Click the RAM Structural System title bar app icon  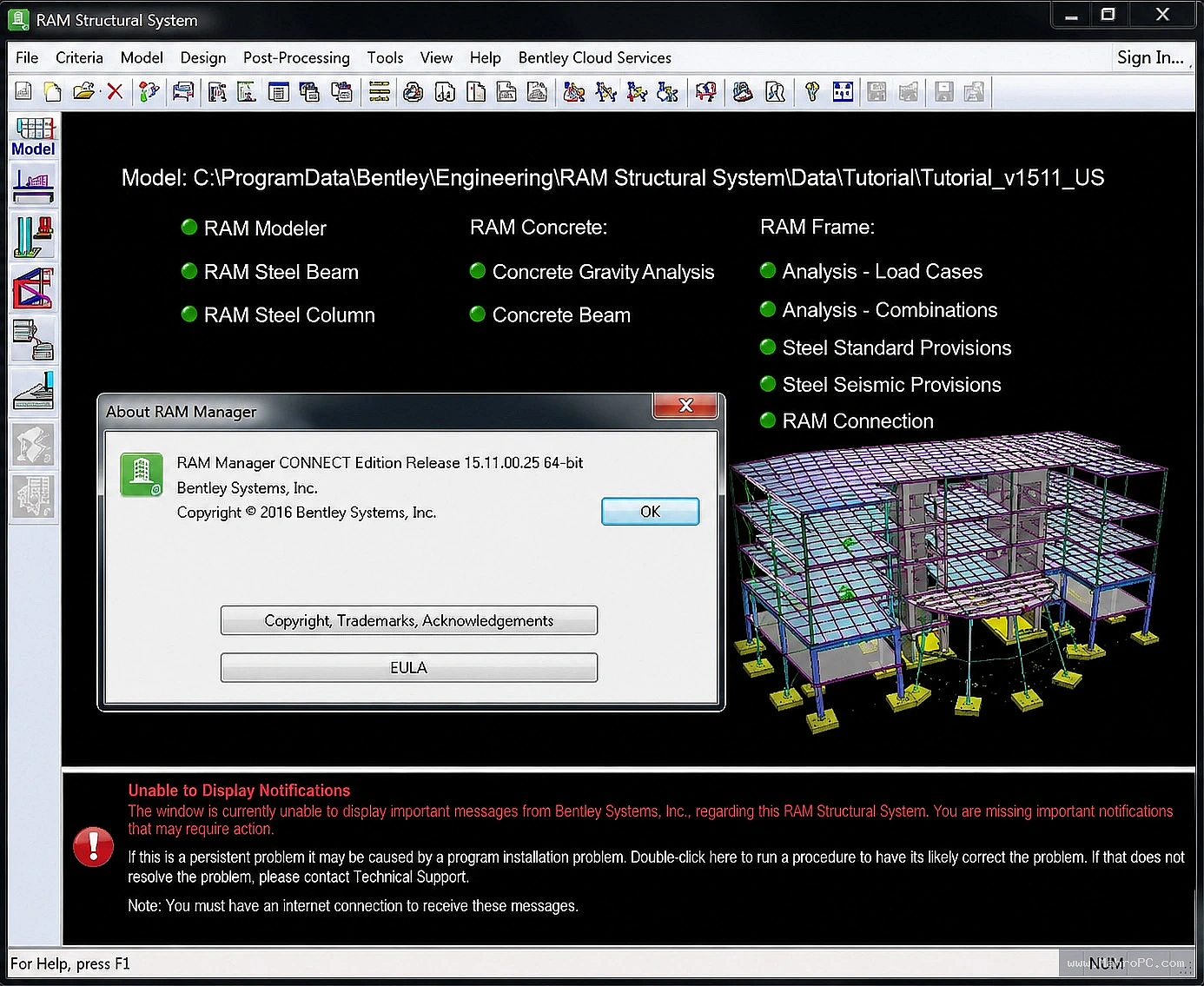click(18, 19)
